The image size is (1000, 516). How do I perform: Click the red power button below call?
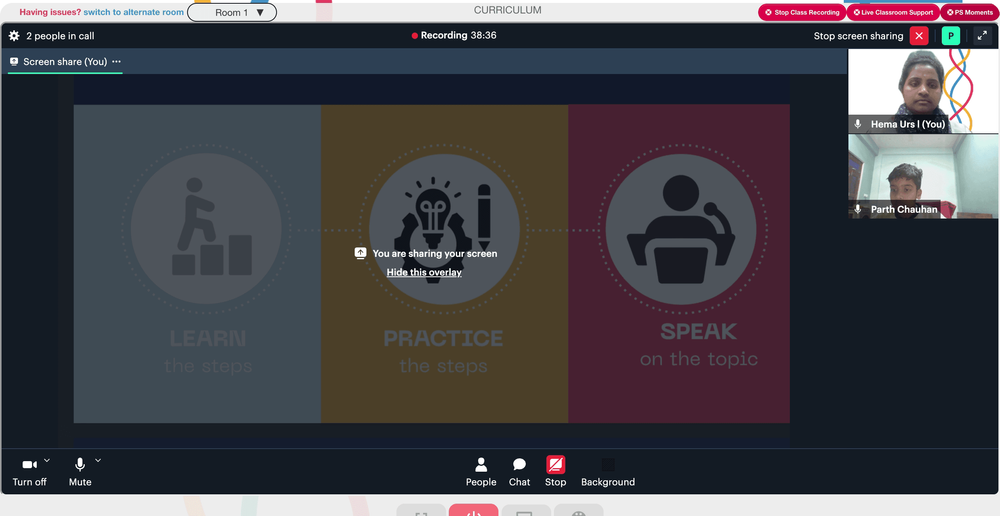click(x=473, y=510)
